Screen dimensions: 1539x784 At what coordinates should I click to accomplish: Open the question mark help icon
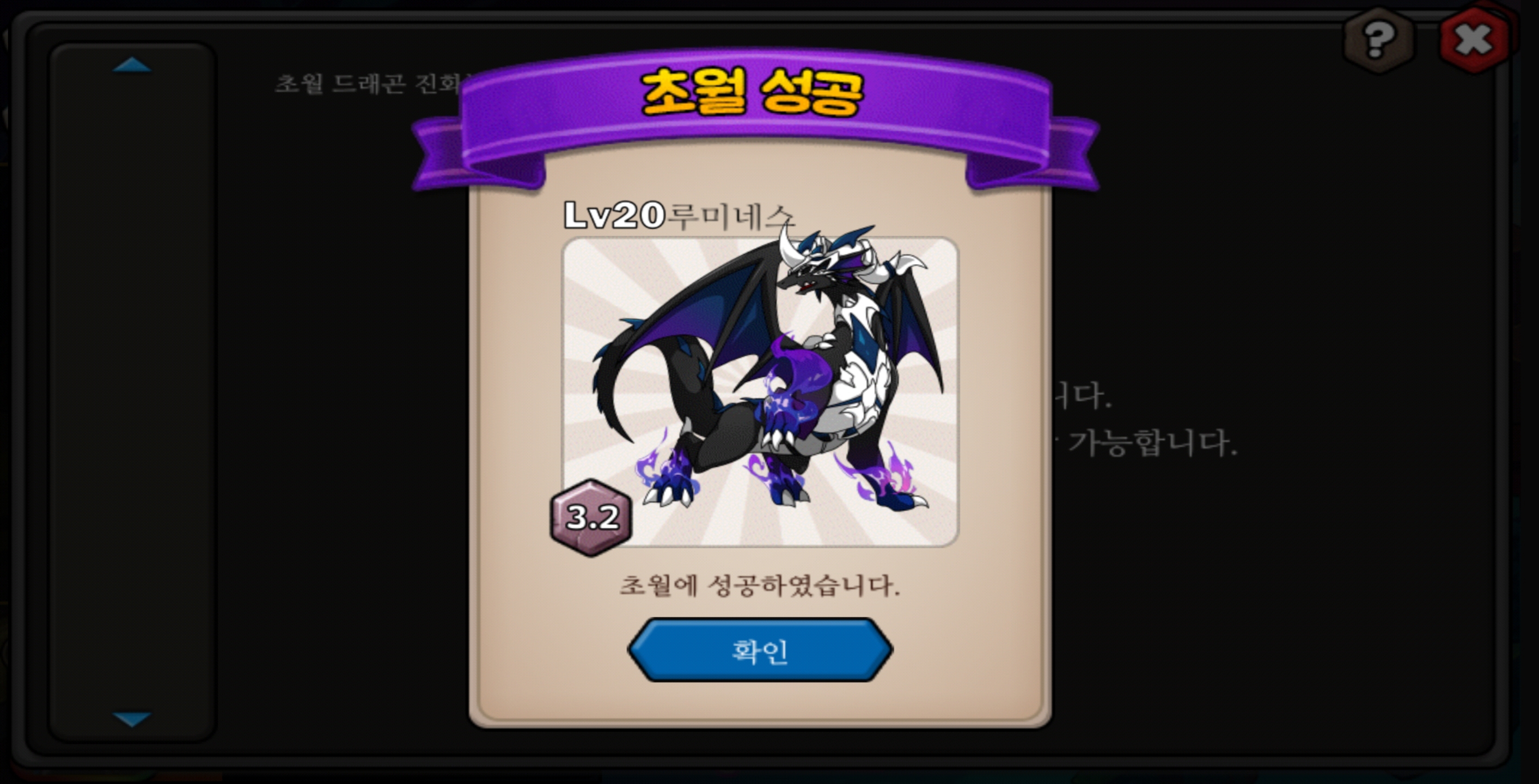coord(1378,41)
